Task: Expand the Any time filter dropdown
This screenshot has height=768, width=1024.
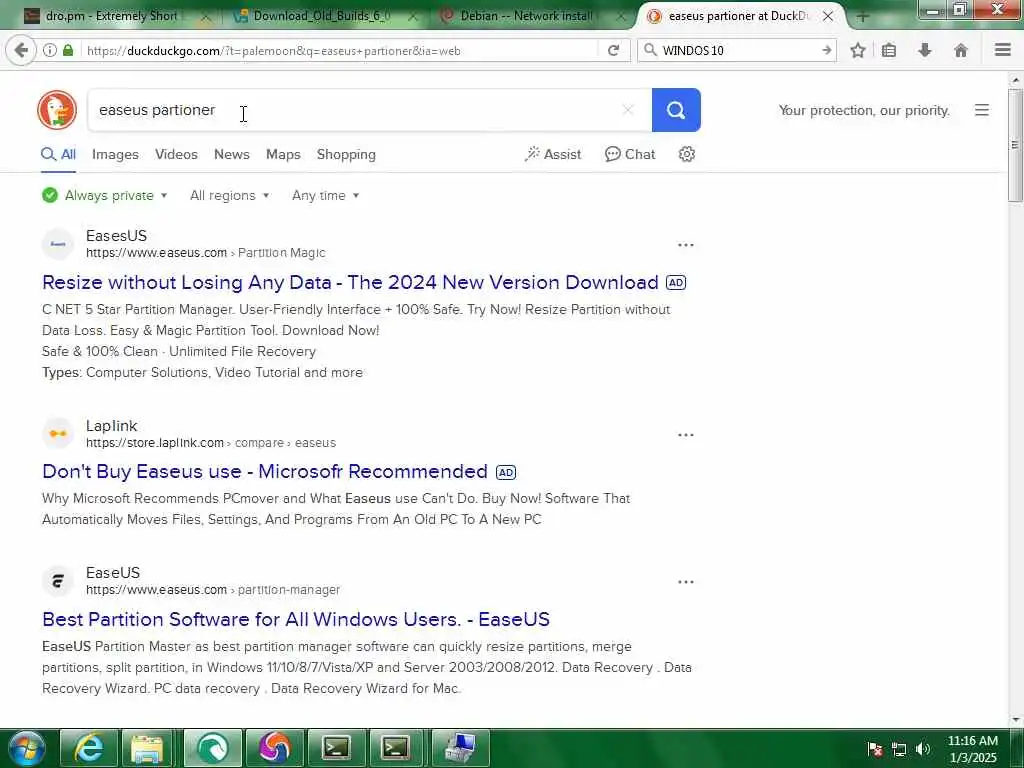Action: pyautogui.click(x=325, y=195)
